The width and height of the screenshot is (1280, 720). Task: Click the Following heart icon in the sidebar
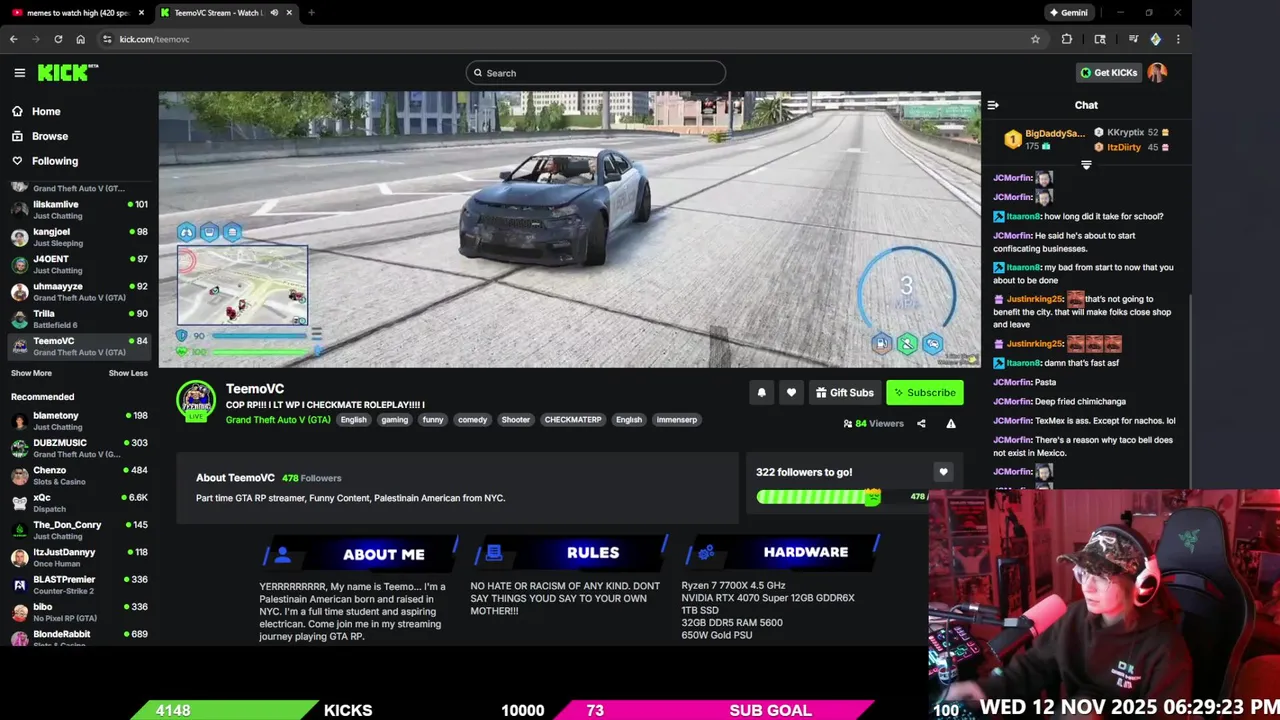tap(17, 161)
